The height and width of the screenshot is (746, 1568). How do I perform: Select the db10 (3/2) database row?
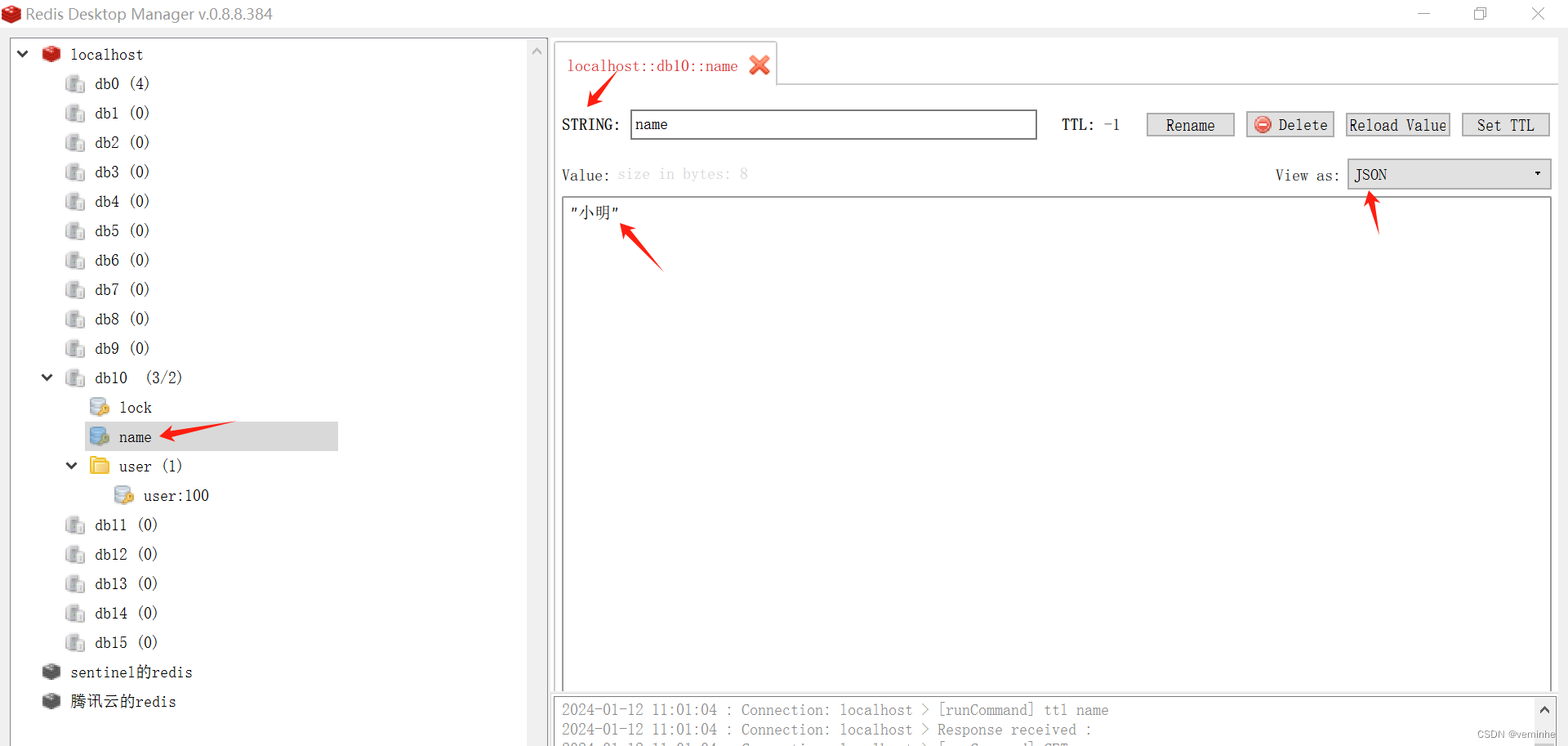138,377
